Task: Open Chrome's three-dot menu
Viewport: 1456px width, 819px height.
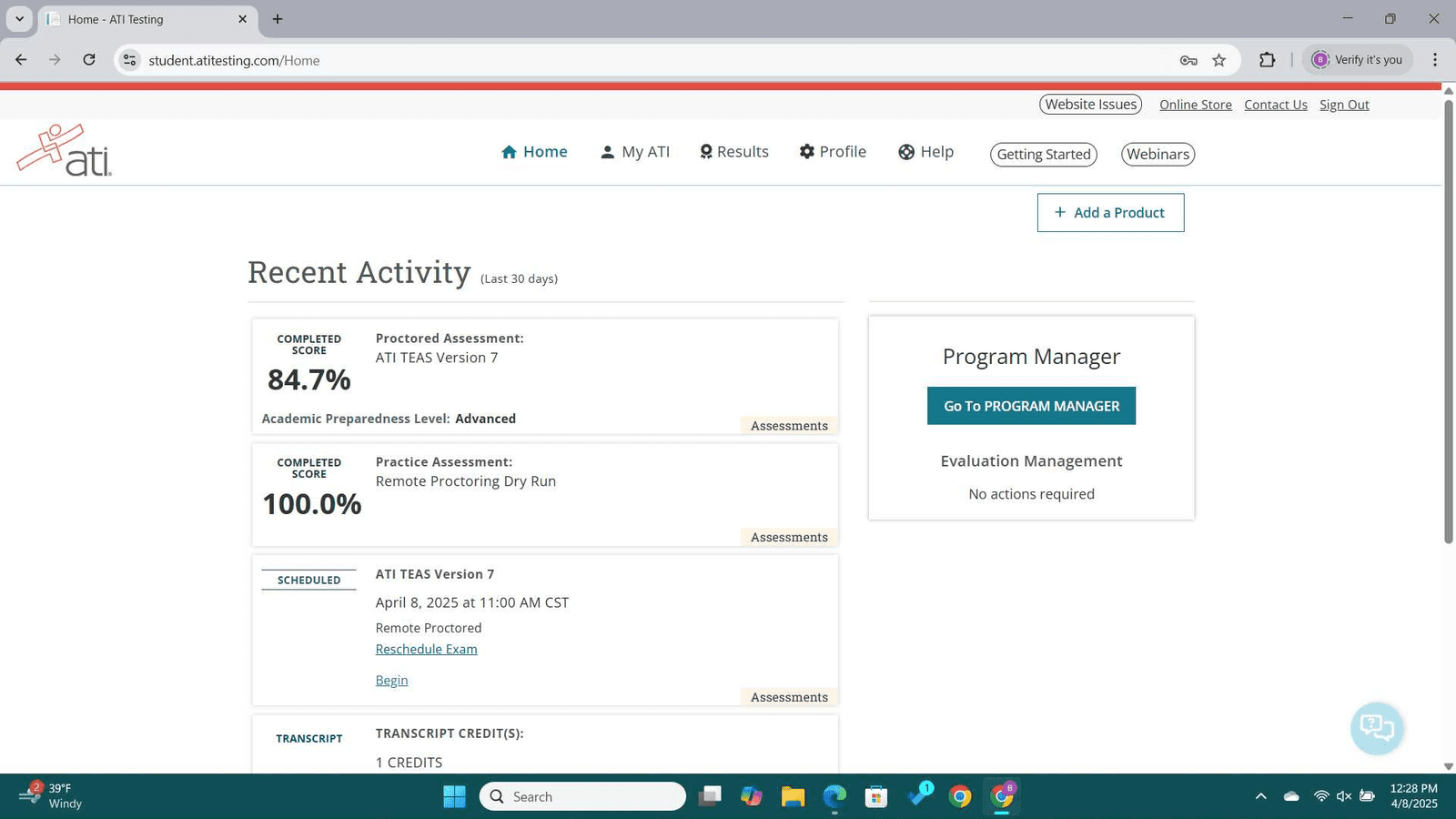Action: (x=1434, y=60)
